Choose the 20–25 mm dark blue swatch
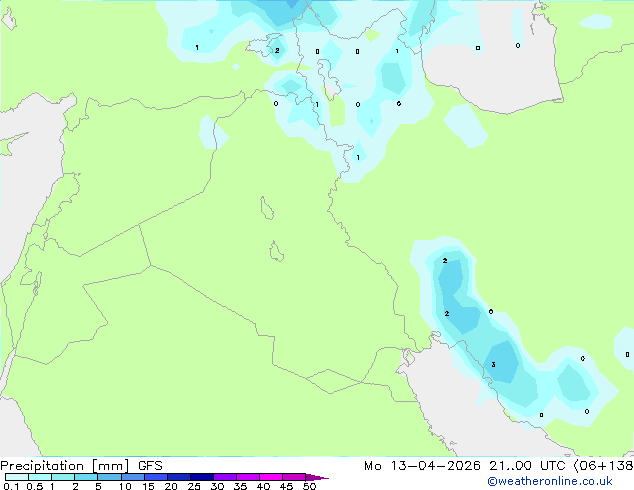The image size is (634, 490). click(x=178, y=477)
